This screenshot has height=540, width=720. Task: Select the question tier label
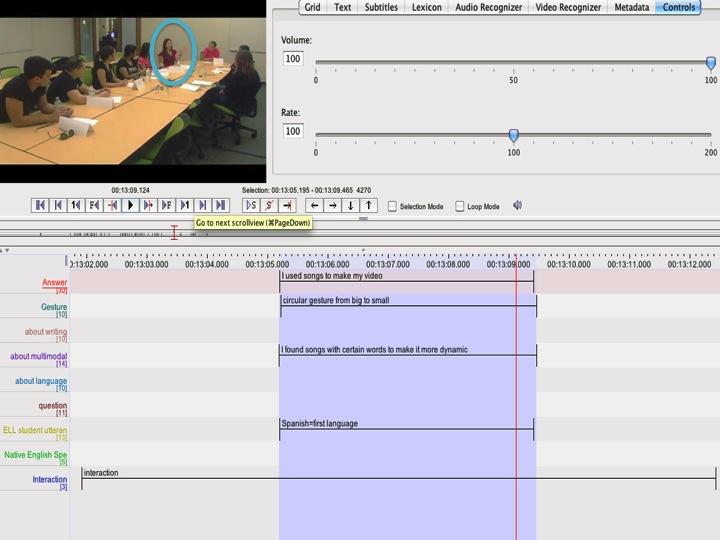tap(52, 405)
